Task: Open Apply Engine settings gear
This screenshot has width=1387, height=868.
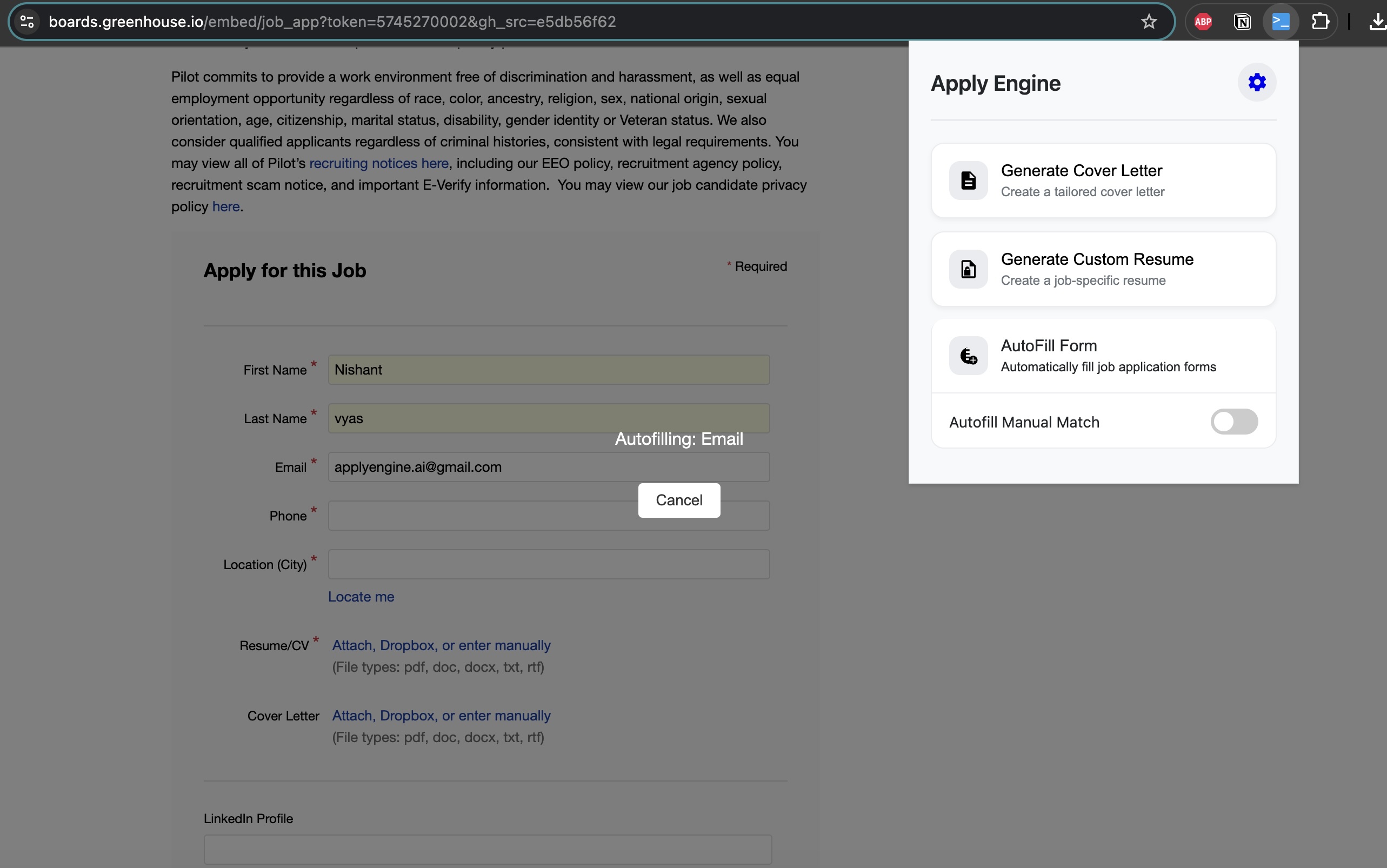Action: (1257, 83)
